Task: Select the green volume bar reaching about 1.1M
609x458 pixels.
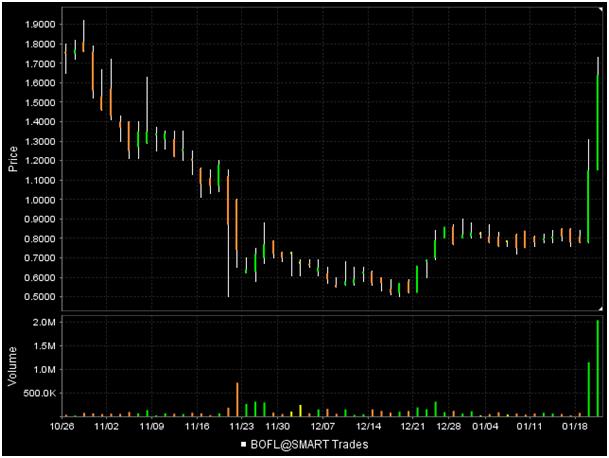Action: [x=588, y=389]
